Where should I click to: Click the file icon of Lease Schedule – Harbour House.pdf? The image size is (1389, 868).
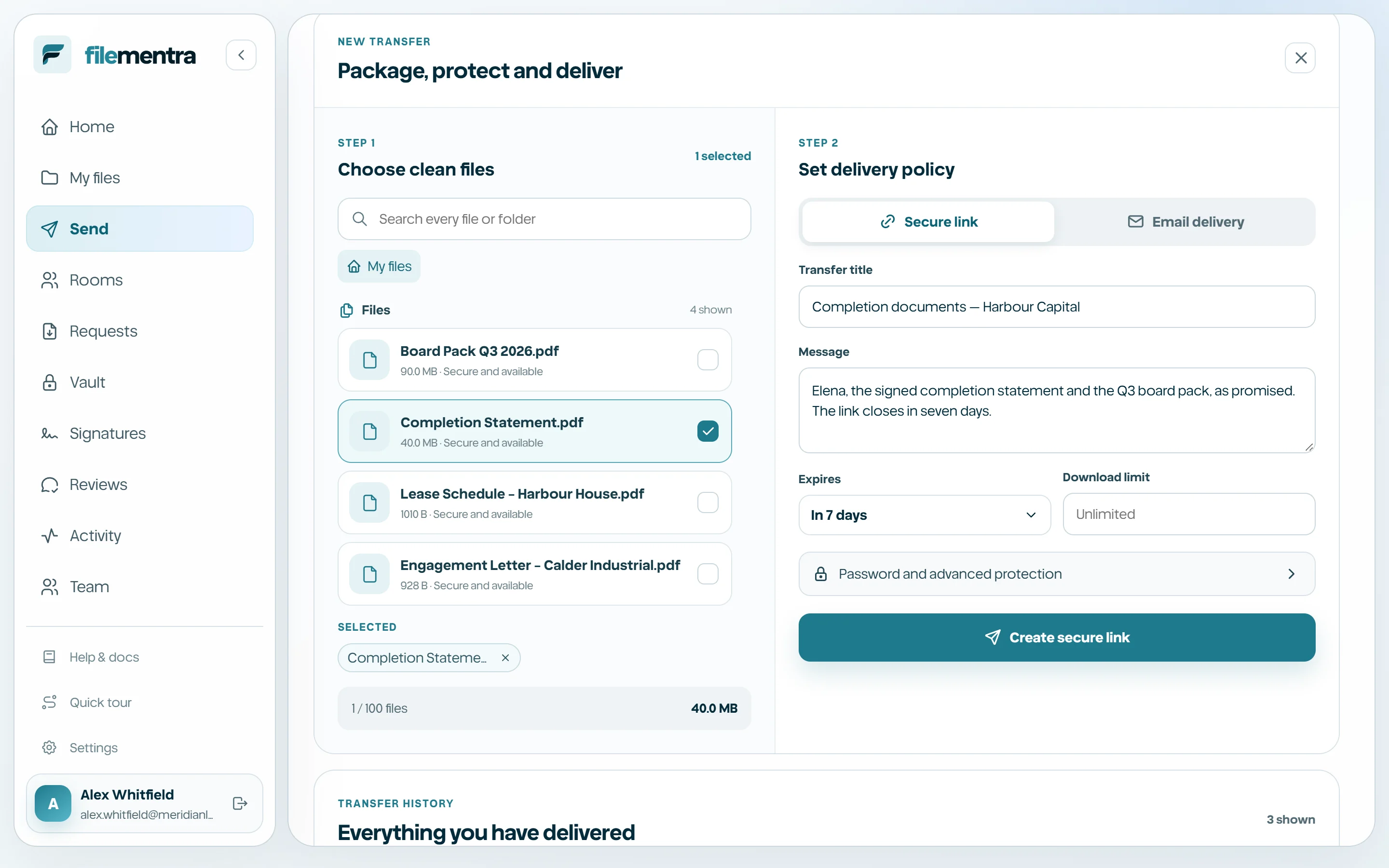point(369,503)
